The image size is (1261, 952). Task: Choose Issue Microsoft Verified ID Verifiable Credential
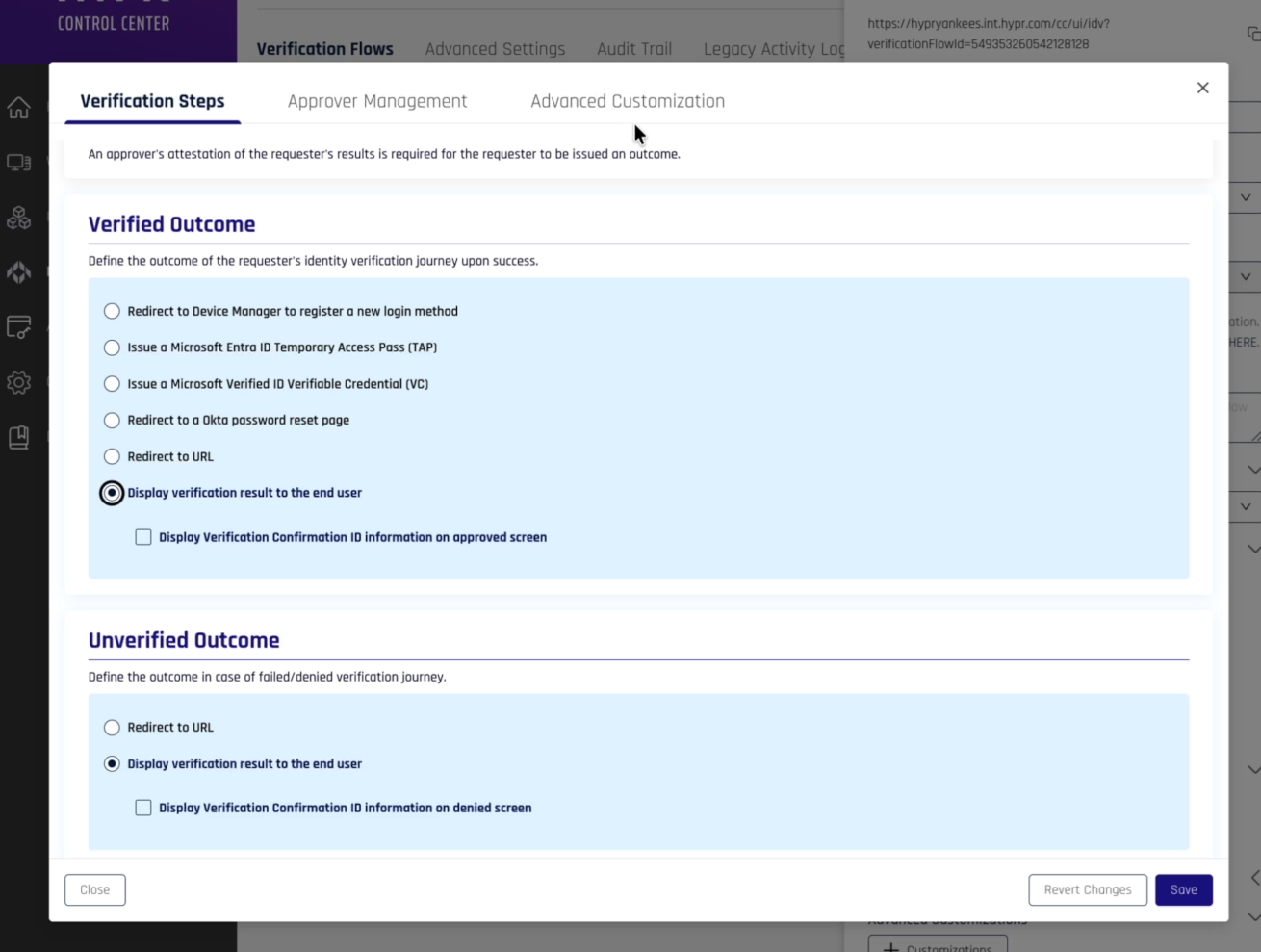[112, 384]
